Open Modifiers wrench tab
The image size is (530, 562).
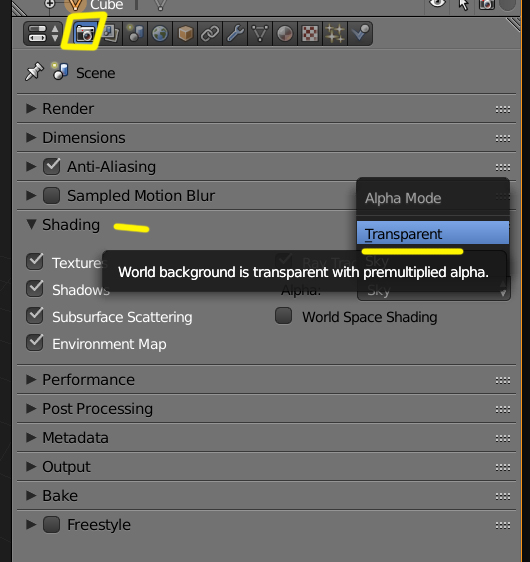coord(235,34)
